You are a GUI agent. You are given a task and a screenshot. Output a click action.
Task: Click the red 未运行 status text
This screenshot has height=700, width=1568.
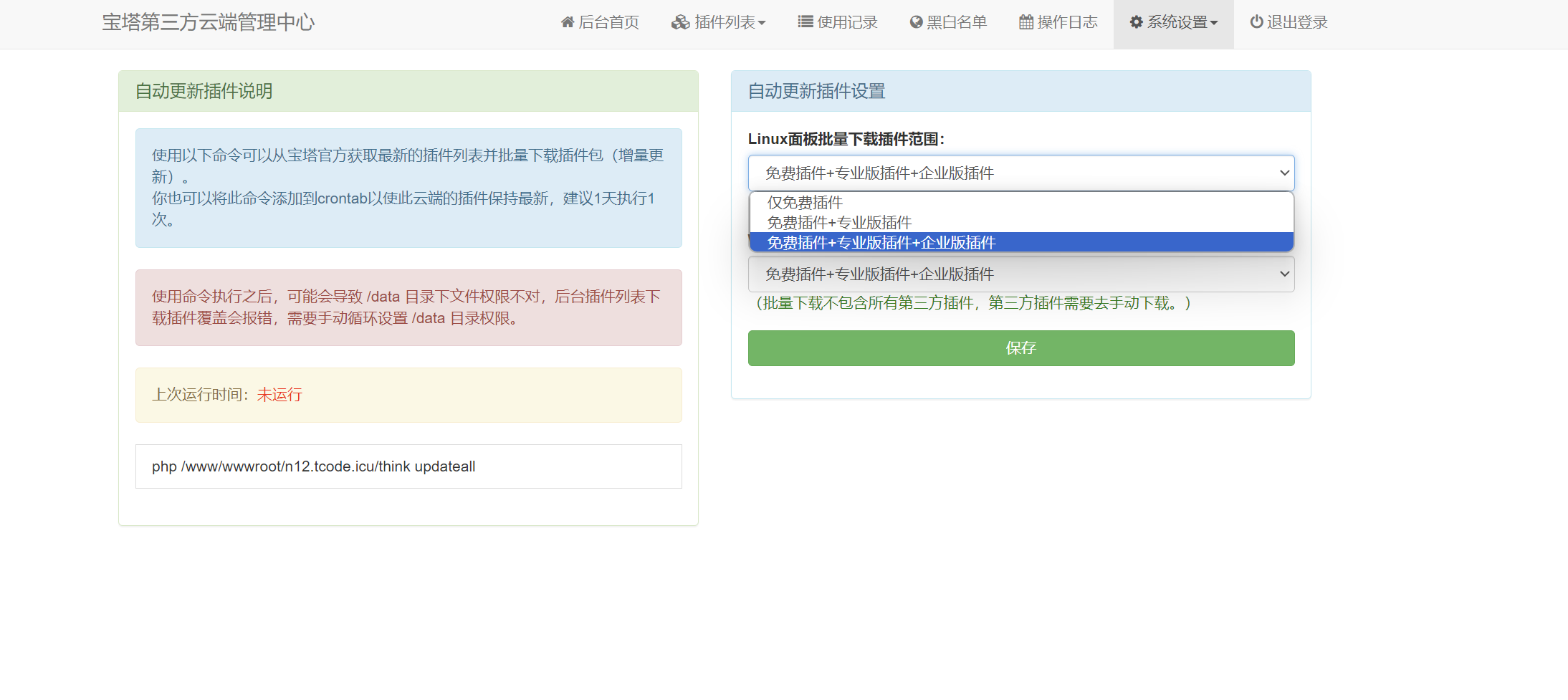click(x=279, y=395)
